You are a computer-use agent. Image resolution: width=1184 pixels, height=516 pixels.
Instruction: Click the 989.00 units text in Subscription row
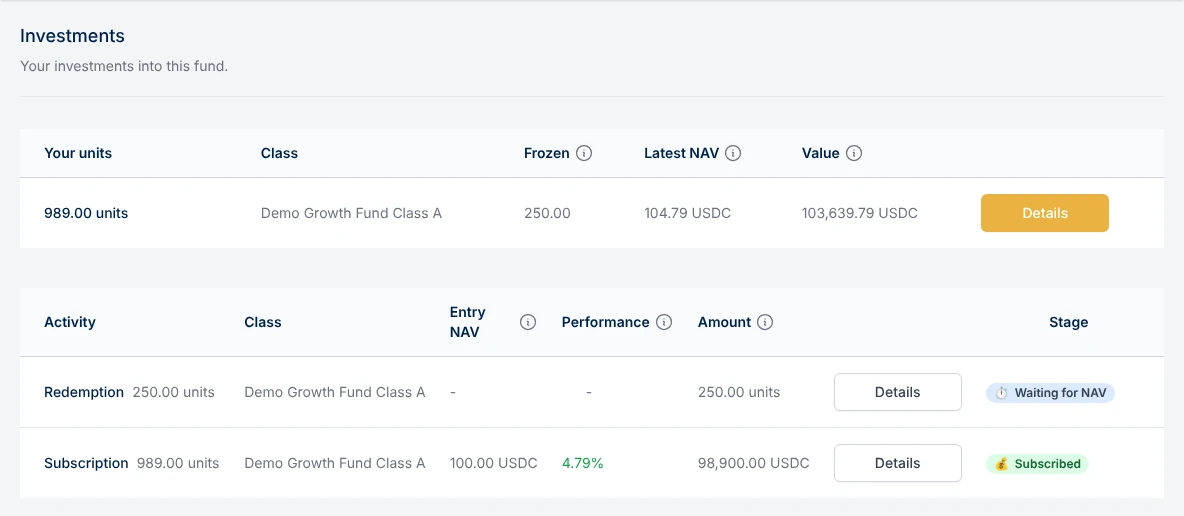click(x=178, y=463)
